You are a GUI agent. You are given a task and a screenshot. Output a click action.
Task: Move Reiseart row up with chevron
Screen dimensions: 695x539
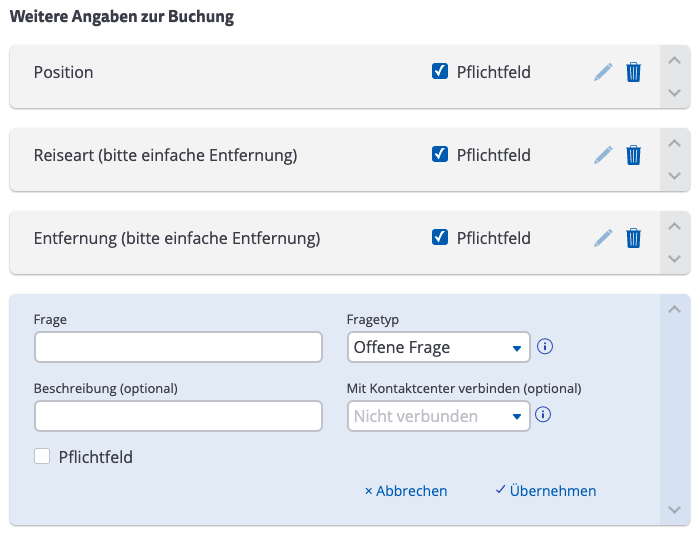(x=675, y=141)
